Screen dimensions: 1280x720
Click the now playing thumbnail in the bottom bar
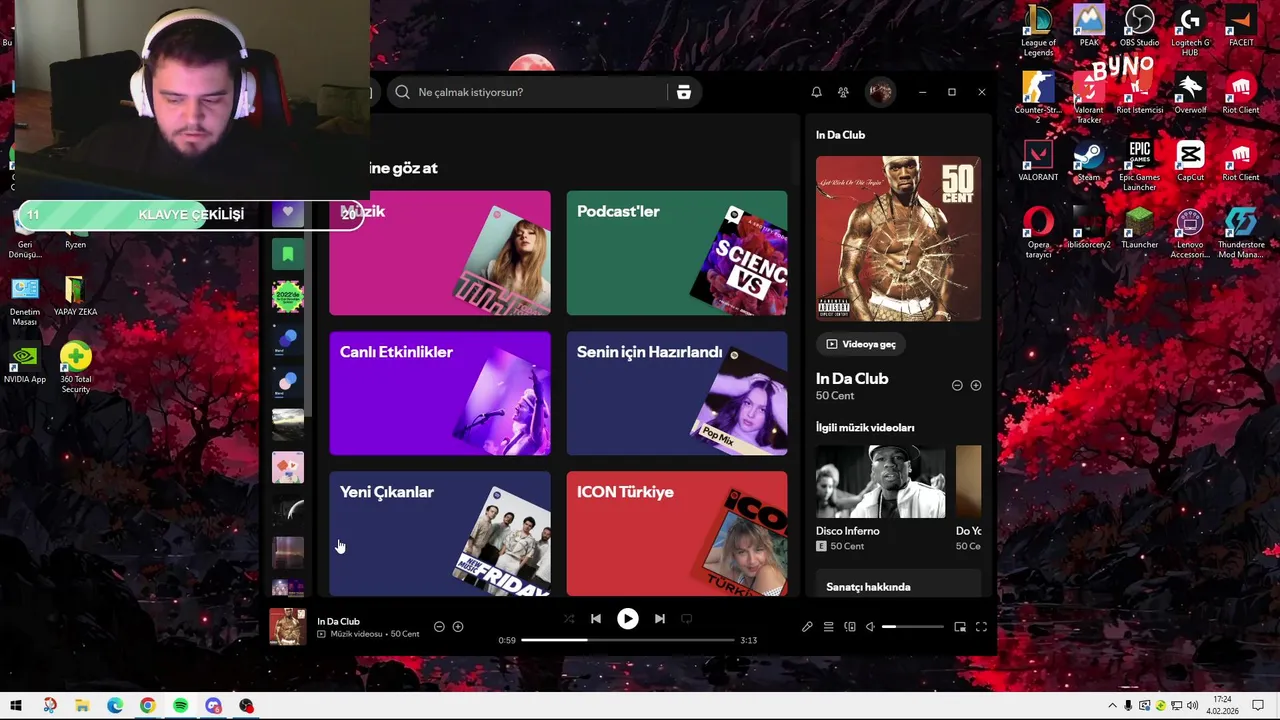click(288, 627)
